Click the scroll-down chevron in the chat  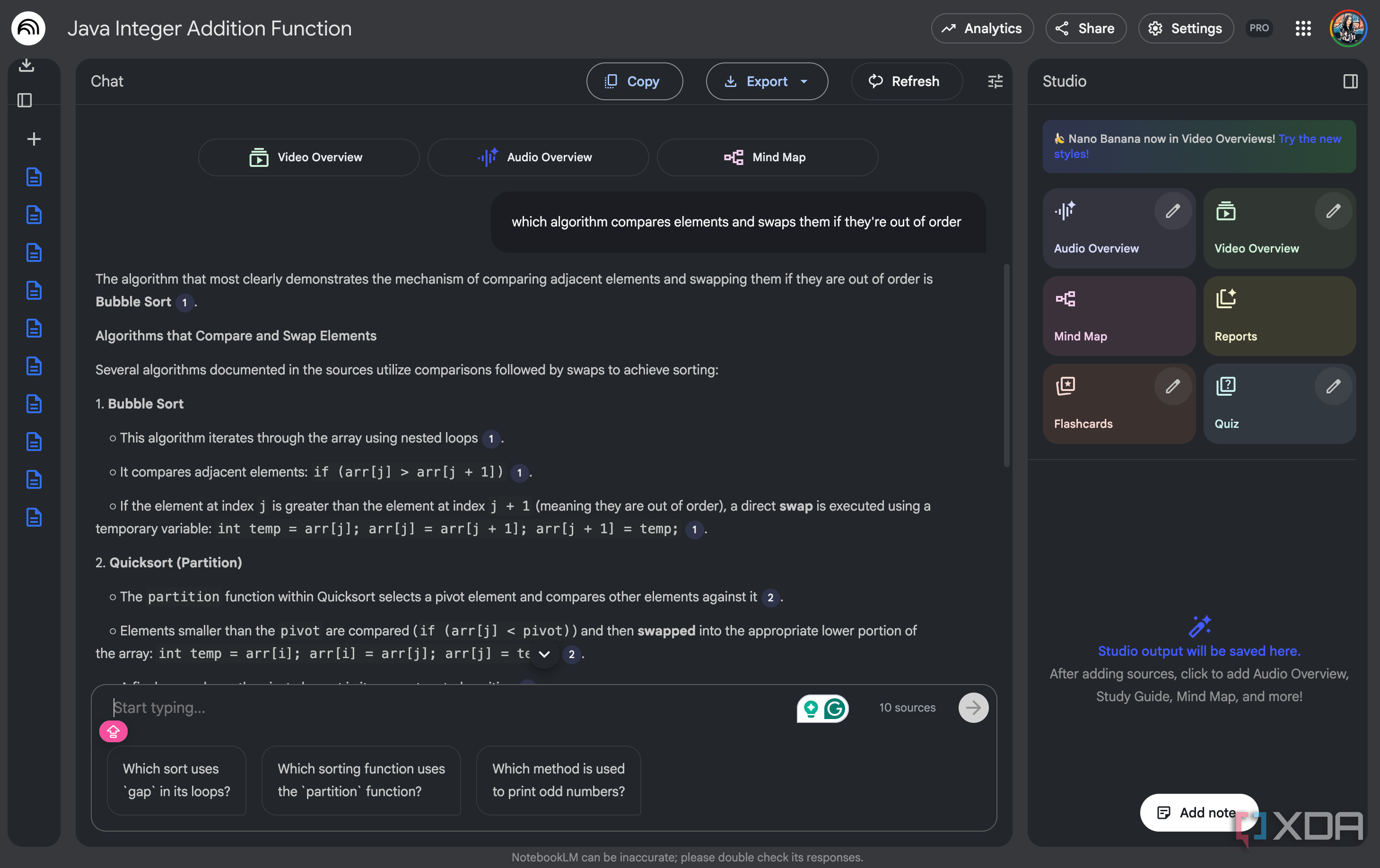click(544, 654)
